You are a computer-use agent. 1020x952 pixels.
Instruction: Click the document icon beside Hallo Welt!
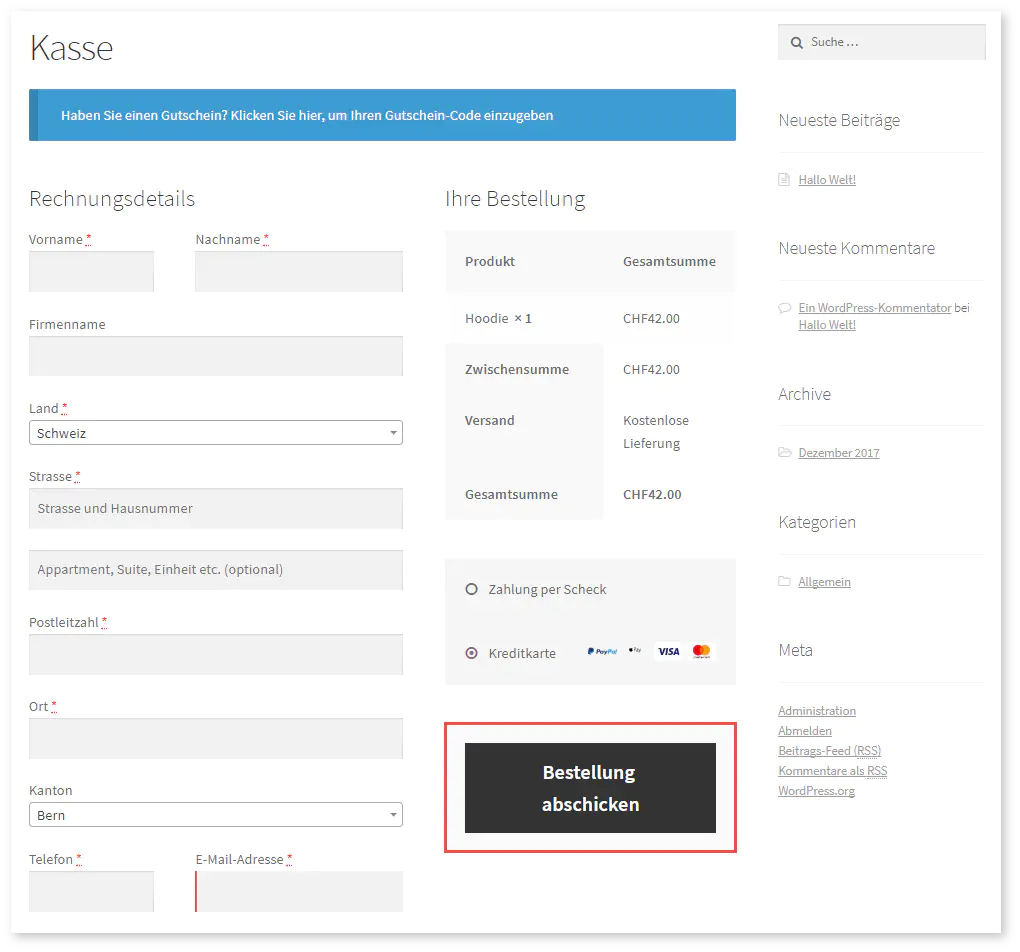click(784, 180)
